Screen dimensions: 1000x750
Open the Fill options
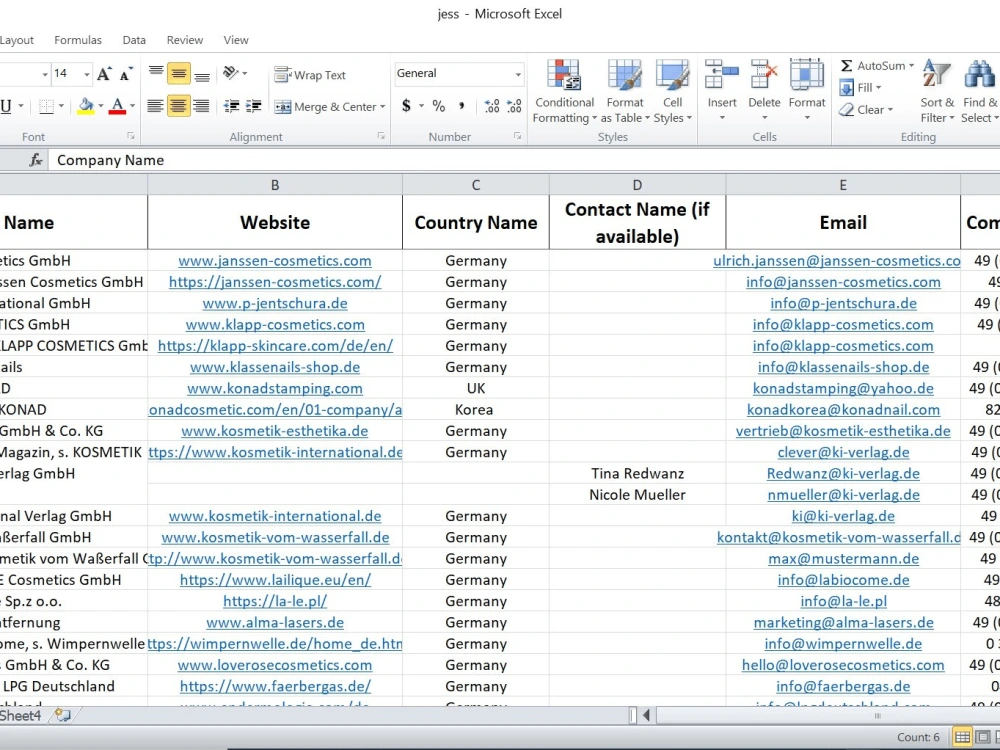tap(860, 87)
